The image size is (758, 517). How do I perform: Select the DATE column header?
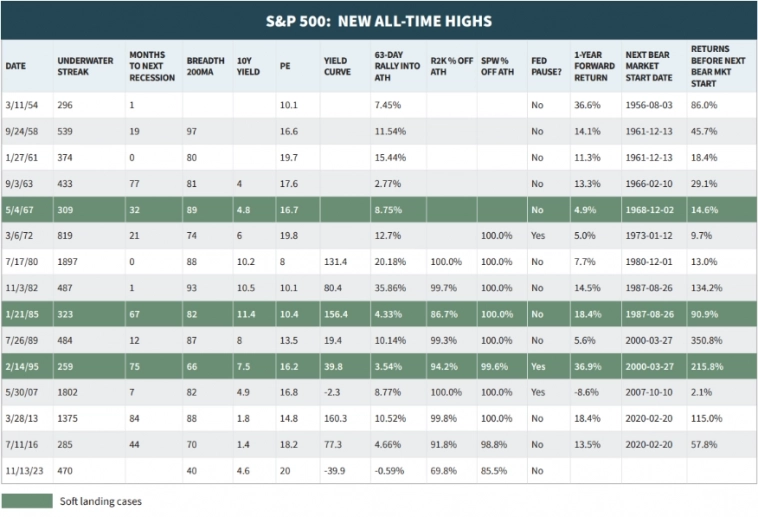click(x=16, y=66)
